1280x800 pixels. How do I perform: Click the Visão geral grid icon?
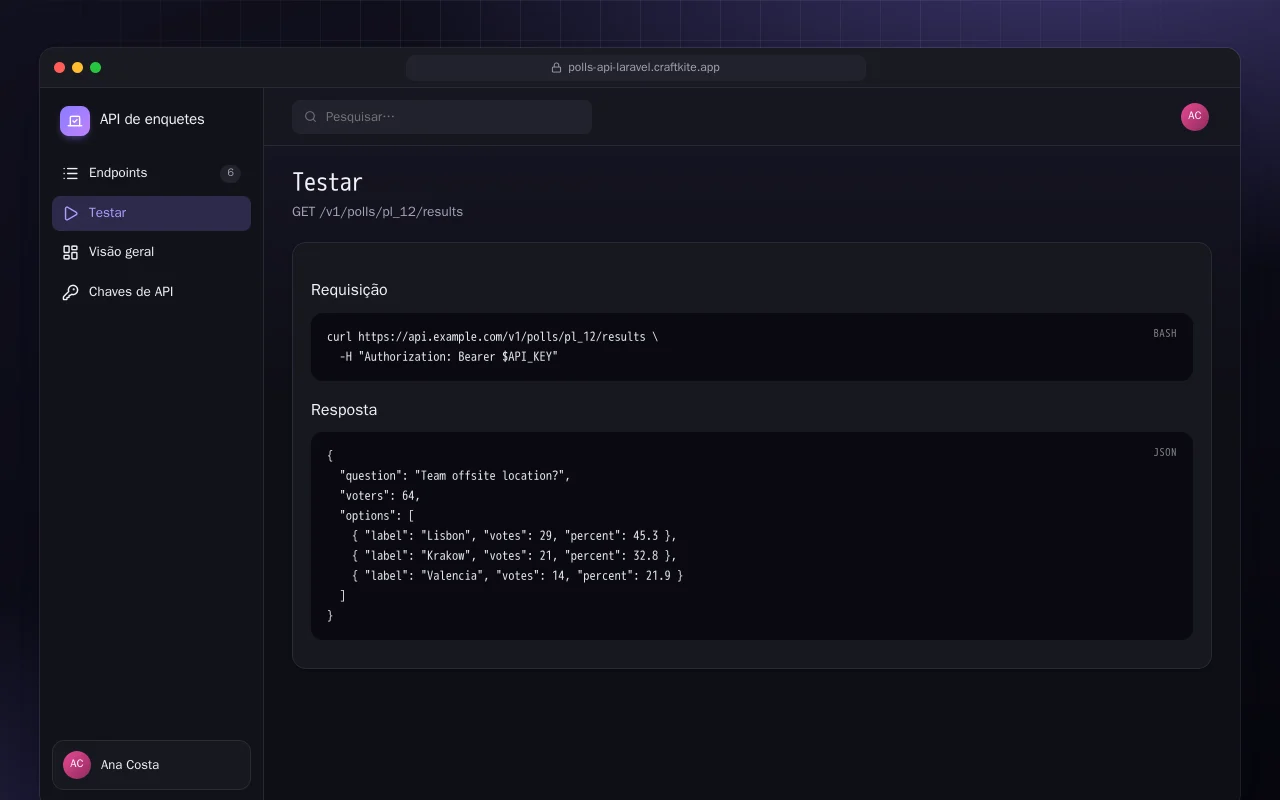(x=70, y=252)
